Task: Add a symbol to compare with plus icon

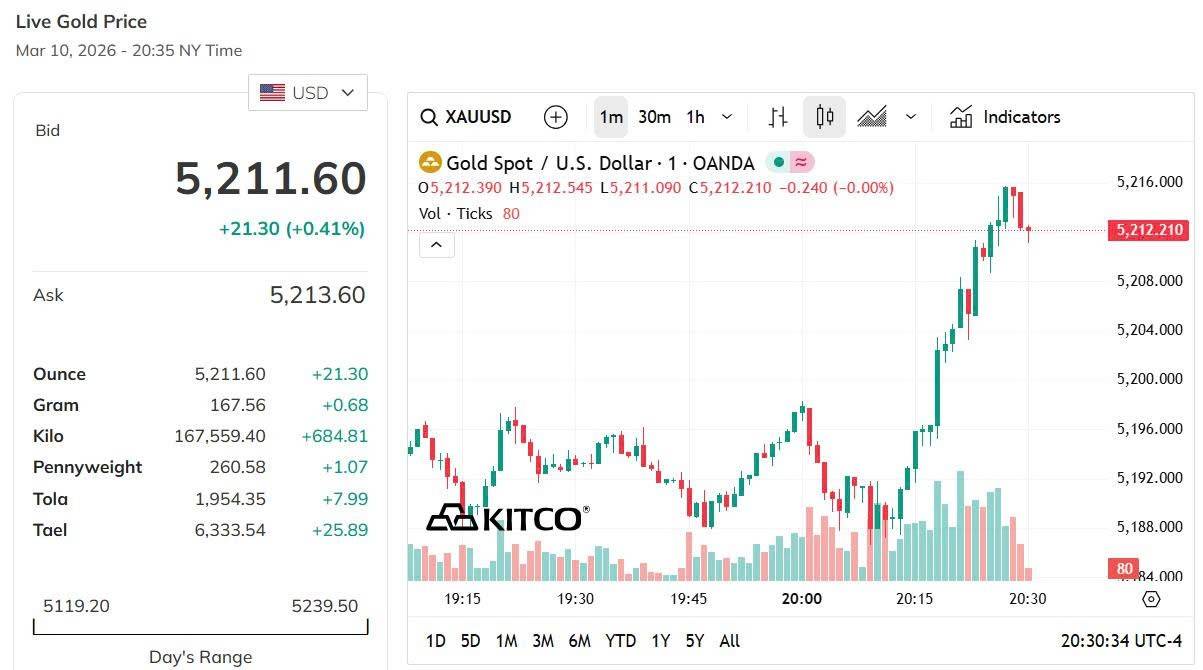Action: click(555, 117)
